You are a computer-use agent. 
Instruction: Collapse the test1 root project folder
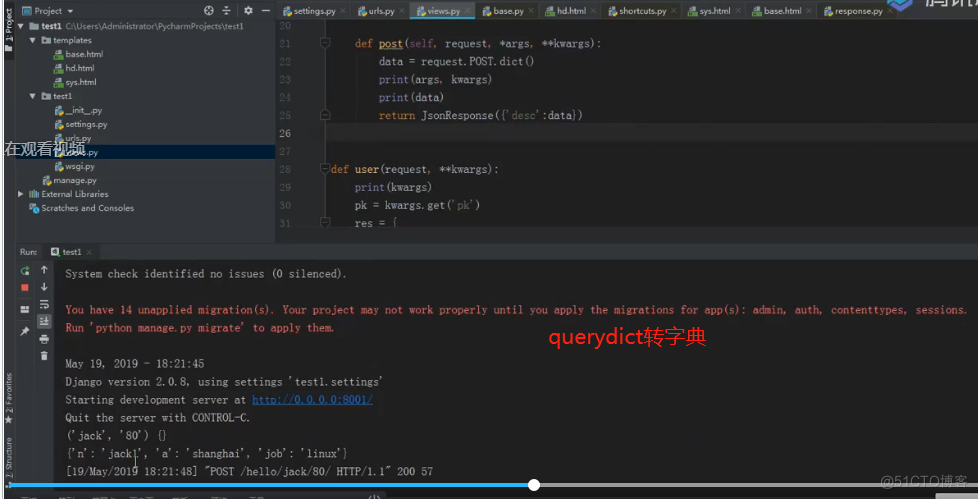coord(21,26)
